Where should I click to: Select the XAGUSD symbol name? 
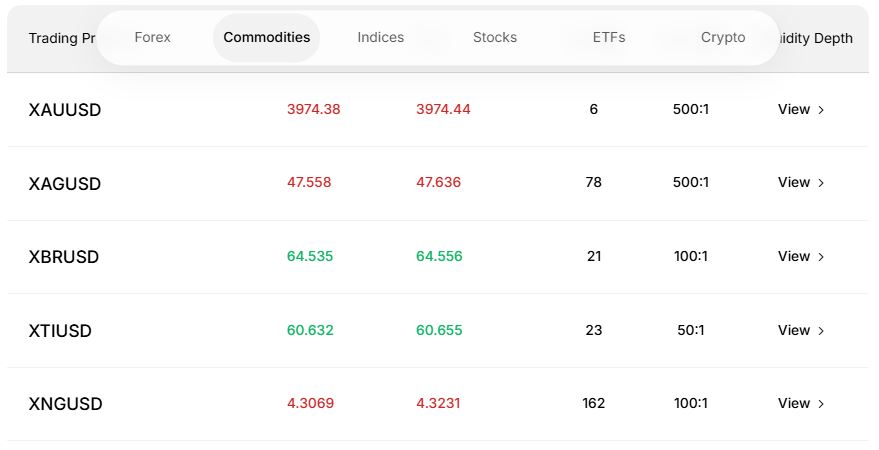[x=65, y=184]
